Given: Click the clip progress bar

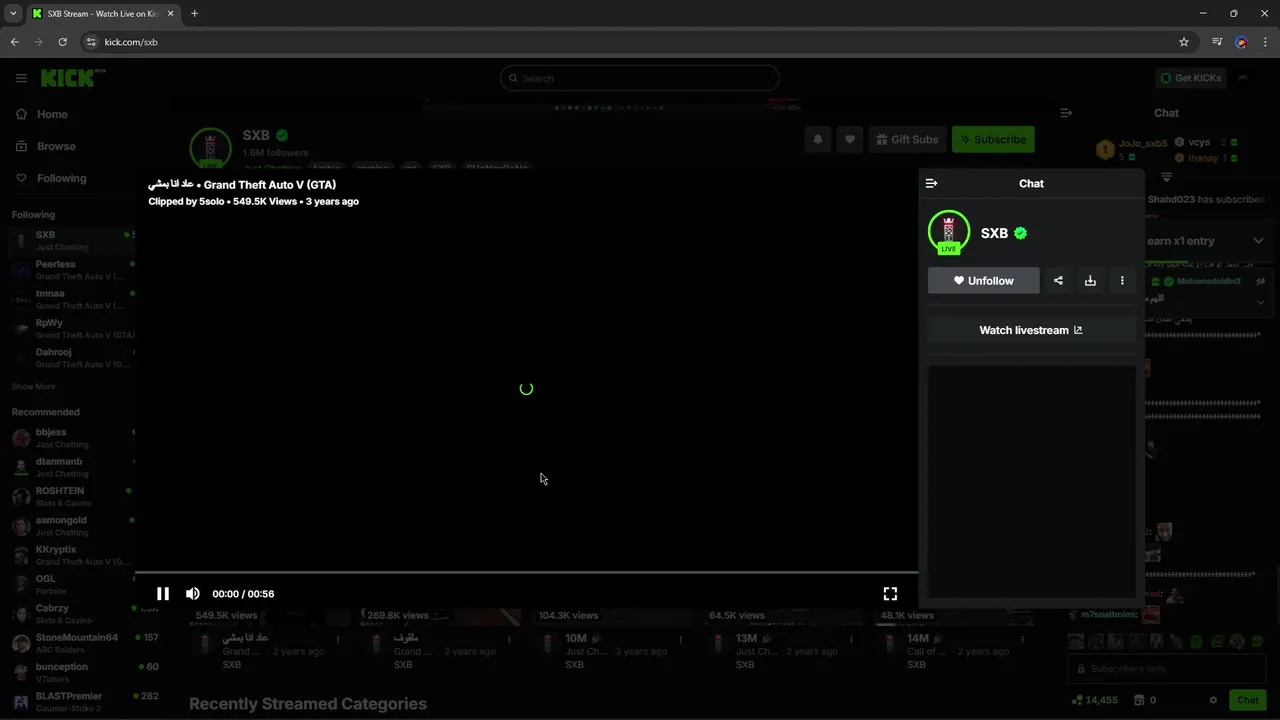Looking at the screenshot, I should (x=527, y=572).
